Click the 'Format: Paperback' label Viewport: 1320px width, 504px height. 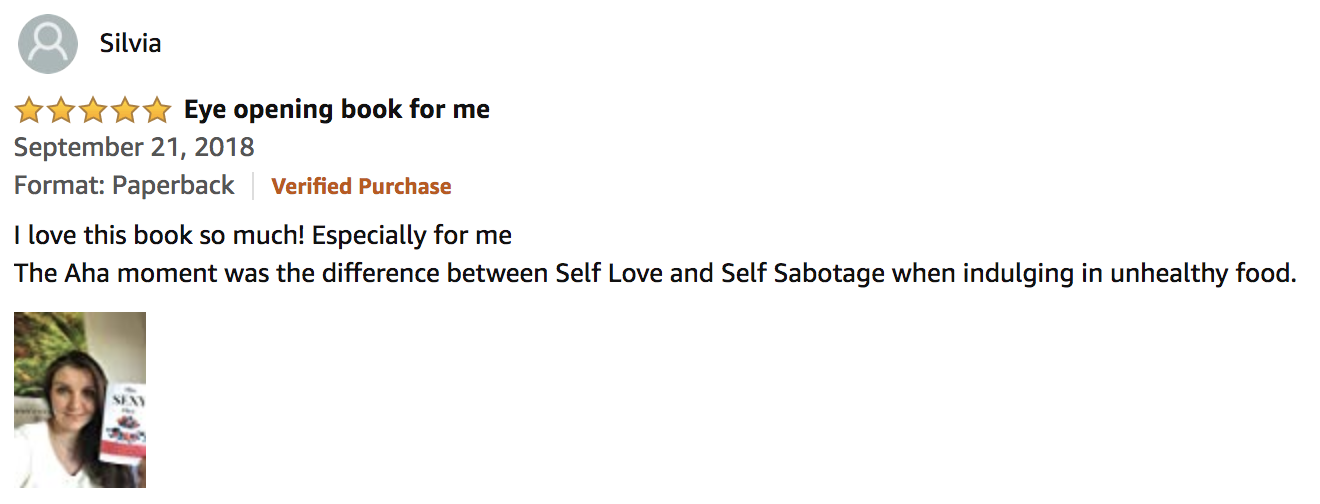[x=124, y=186]
